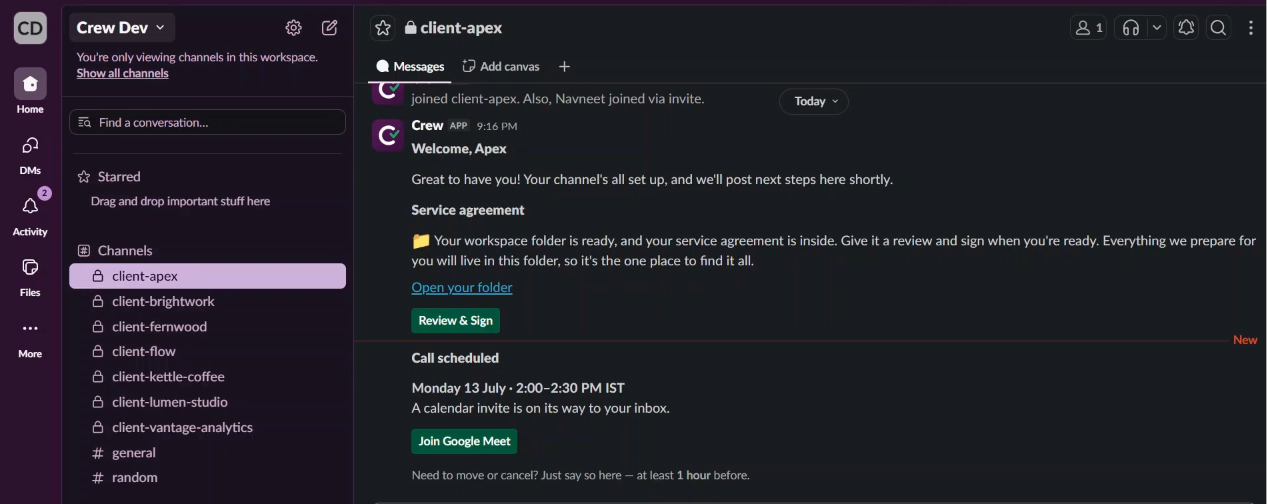Start a huddle with headphones icon
The width and height of the screenshot is (1267, 504).
click(1131, 28)
